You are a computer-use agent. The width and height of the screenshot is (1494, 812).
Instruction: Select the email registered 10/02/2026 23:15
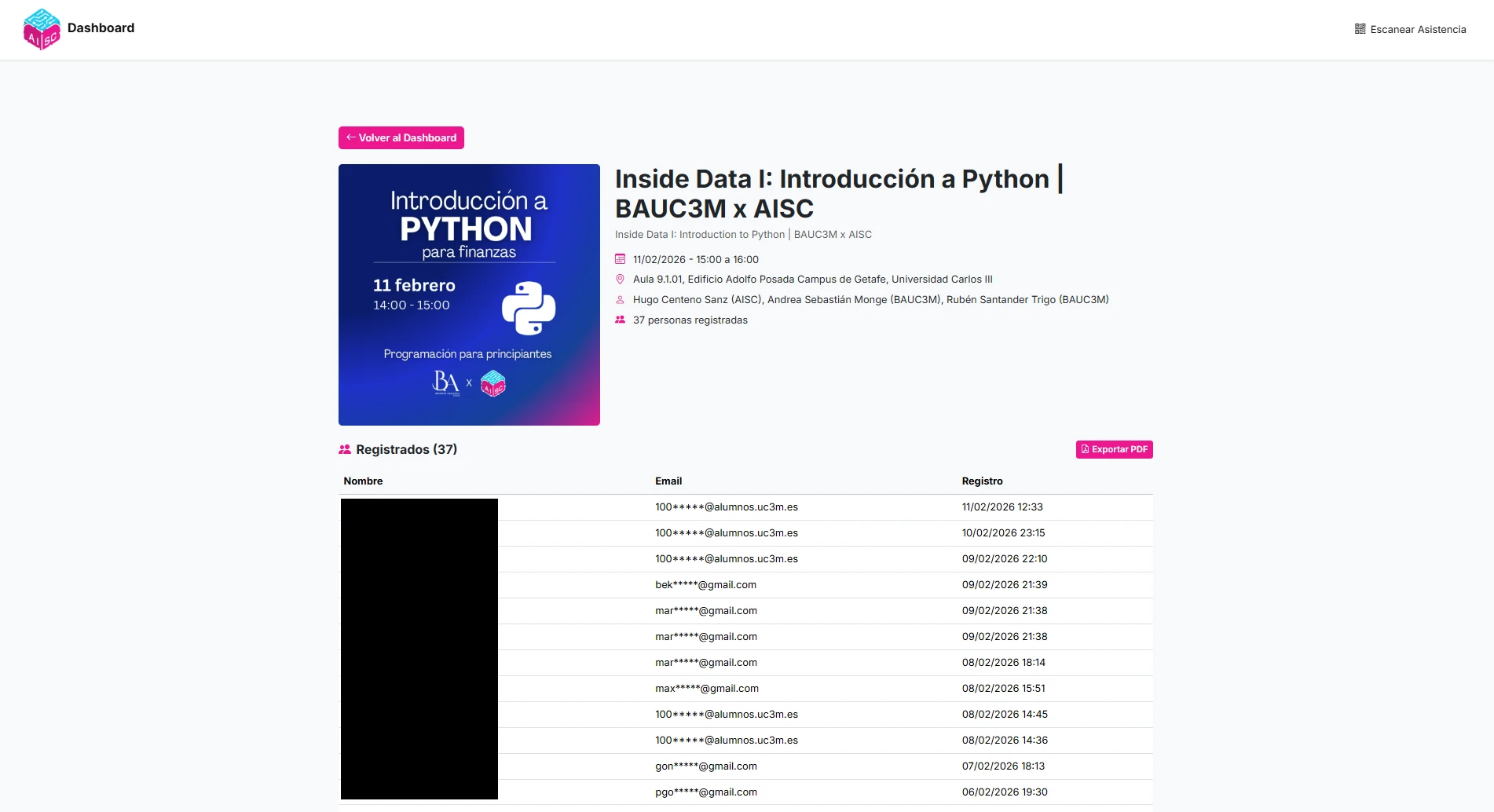coord(727,533)
